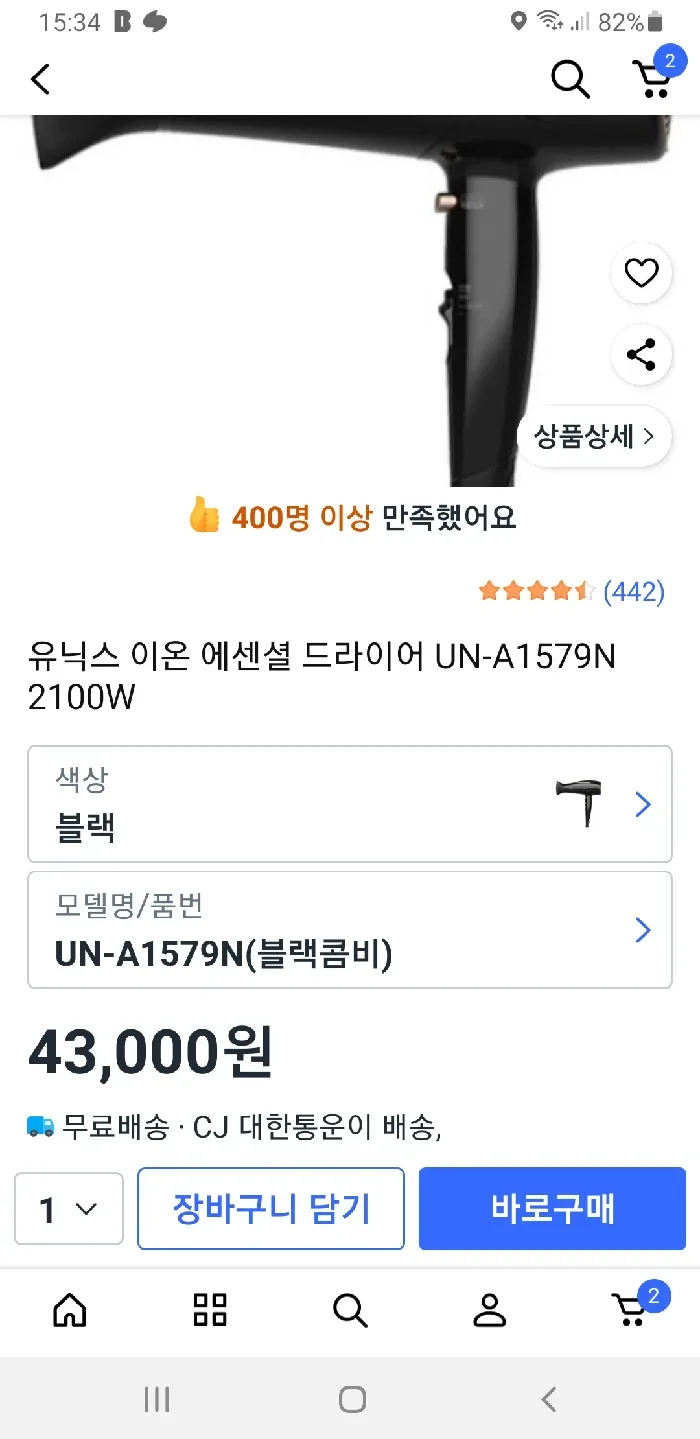This screenshot has height=1439, width=700.
Task: Tap search icon in bottom navigation
Action: tap(350, 1309)
